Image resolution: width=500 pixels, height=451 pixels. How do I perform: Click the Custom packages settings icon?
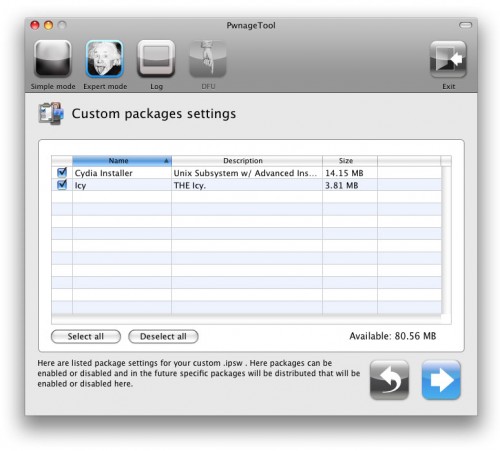point(51,113)
